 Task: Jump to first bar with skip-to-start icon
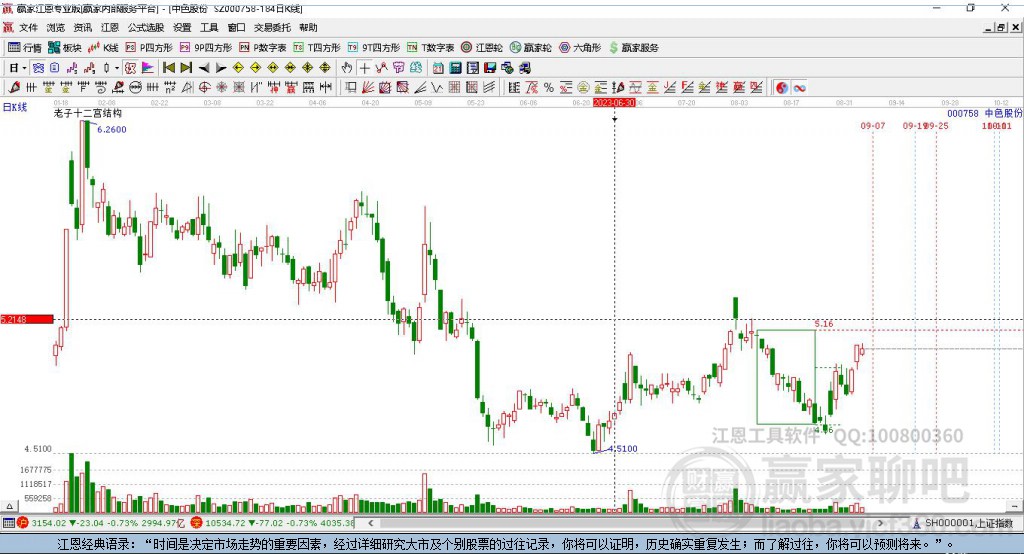click(168, 68)
